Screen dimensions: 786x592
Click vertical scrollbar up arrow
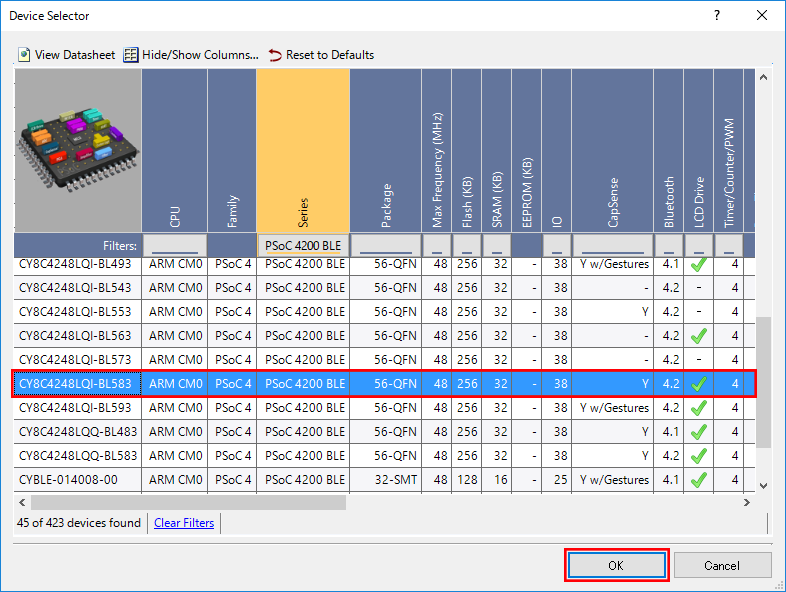pos(763,77)
